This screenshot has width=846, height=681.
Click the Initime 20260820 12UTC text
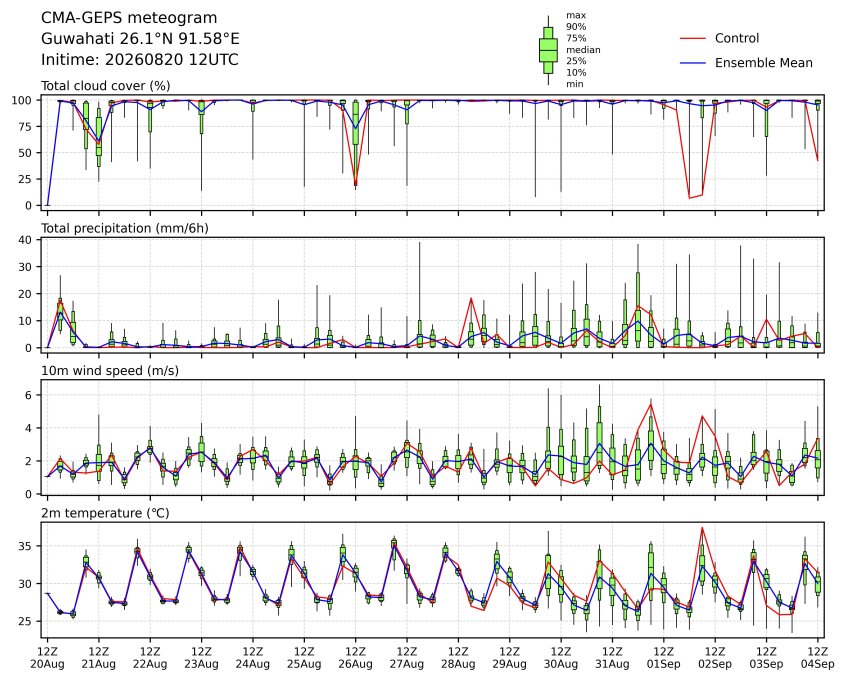click(140, 59)
